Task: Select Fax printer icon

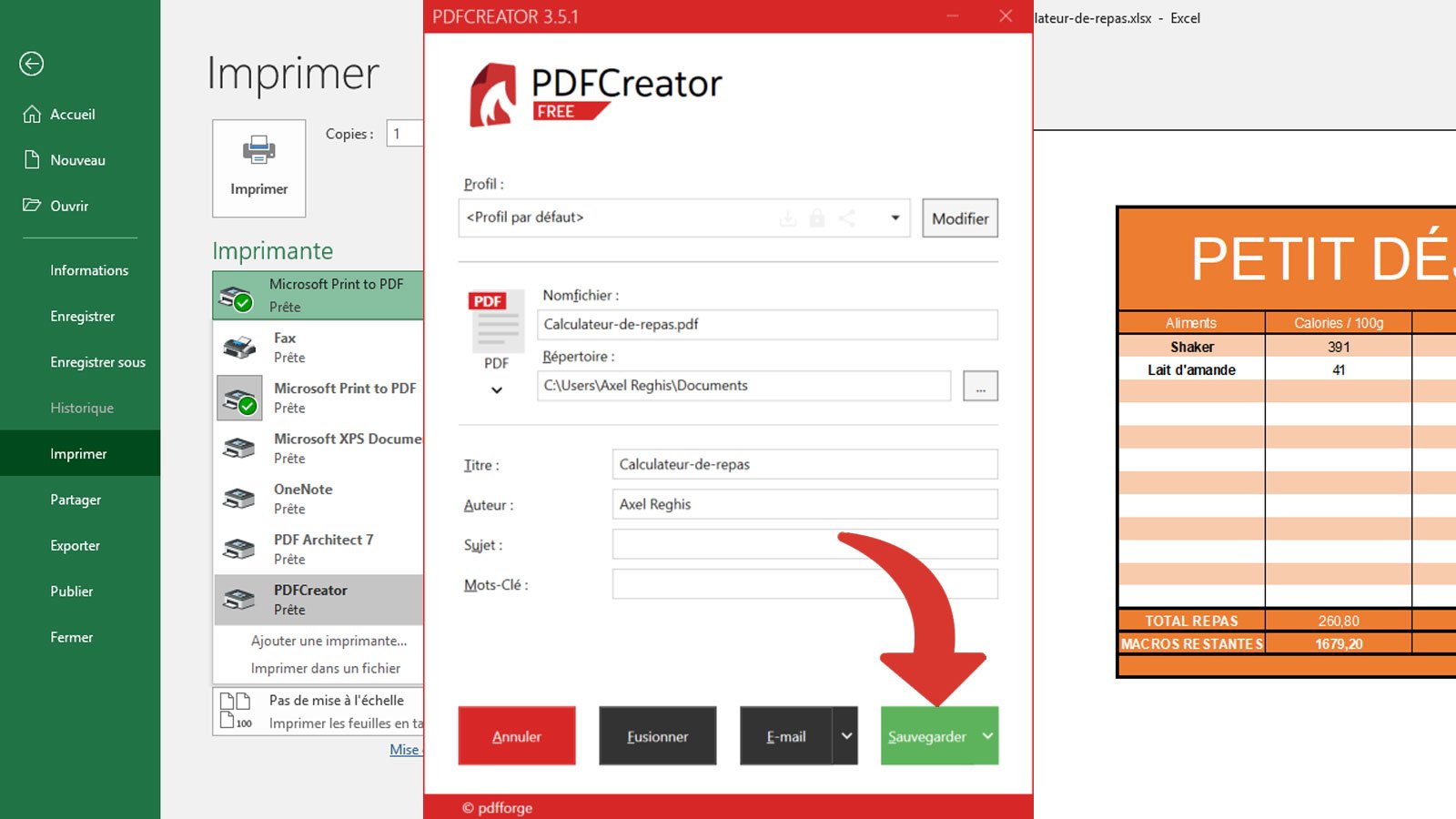Action: (240, 348)
